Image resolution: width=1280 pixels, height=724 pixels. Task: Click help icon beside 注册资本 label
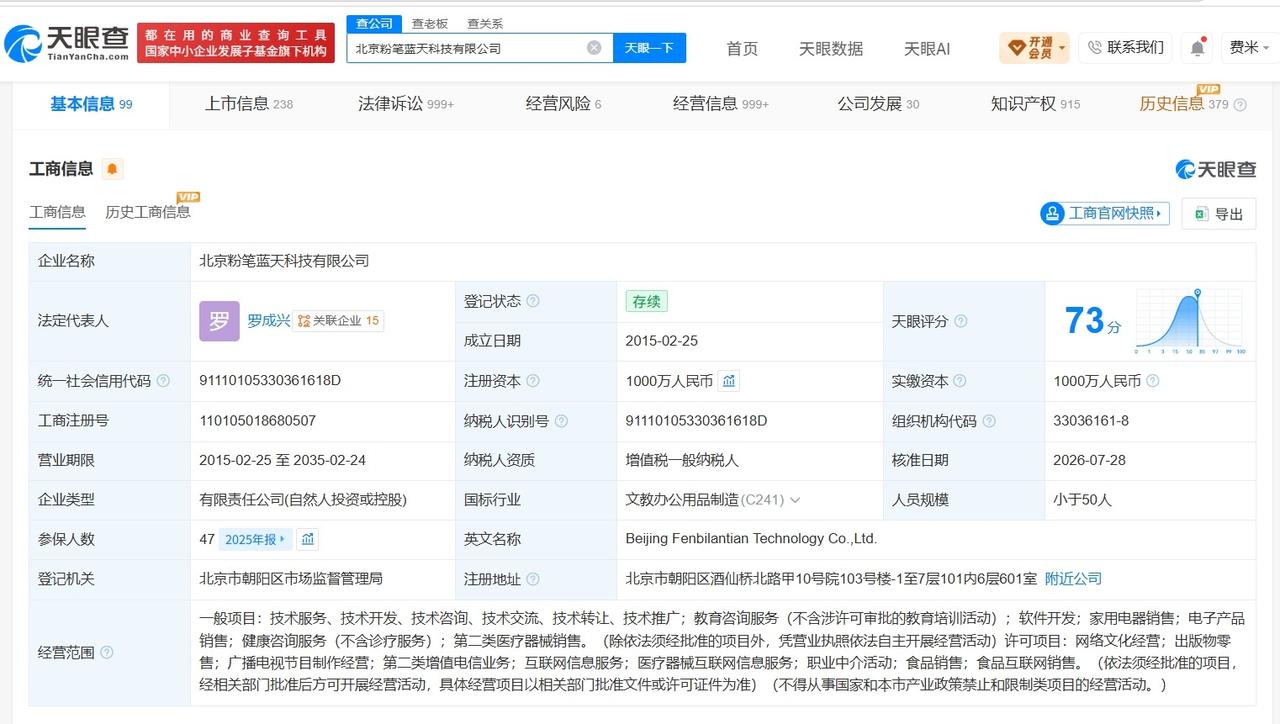tap(533, 381)
